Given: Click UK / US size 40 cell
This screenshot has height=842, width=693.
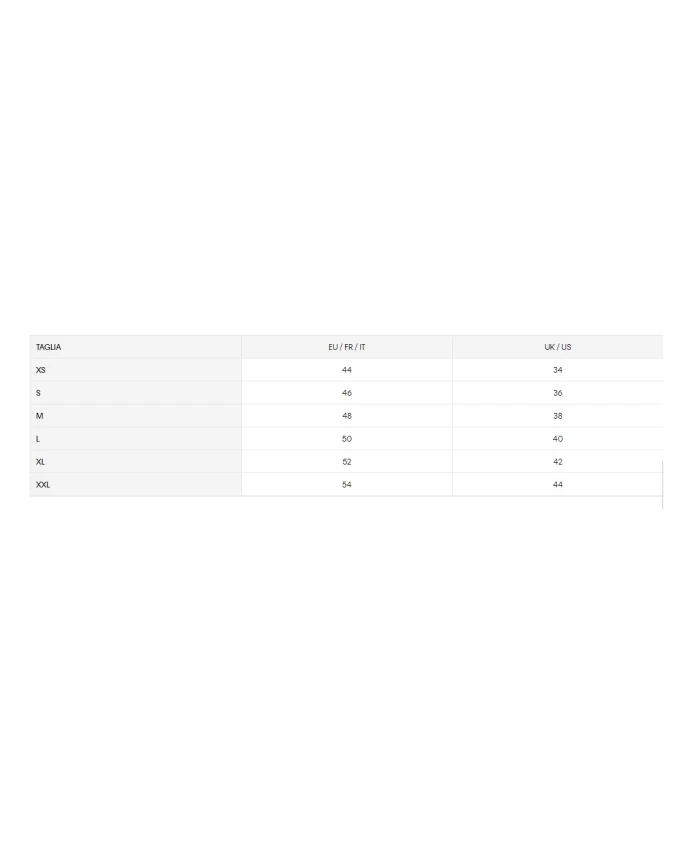Looking at the screenshot, I should pyautogui.click(x=558, y=439).
